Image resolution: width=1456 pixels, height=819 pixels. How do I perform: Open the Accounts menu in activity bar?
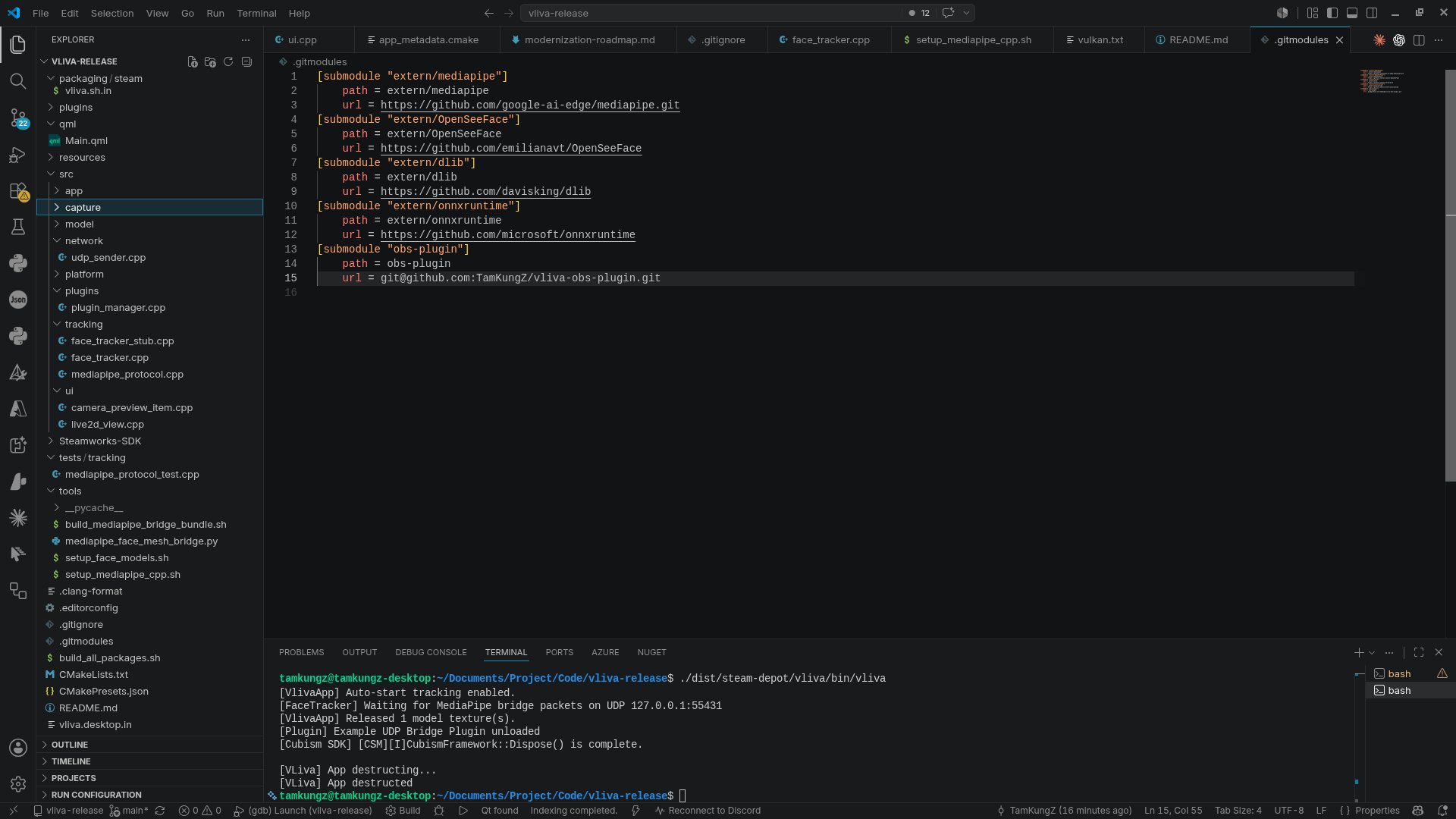tap(18, 748)
